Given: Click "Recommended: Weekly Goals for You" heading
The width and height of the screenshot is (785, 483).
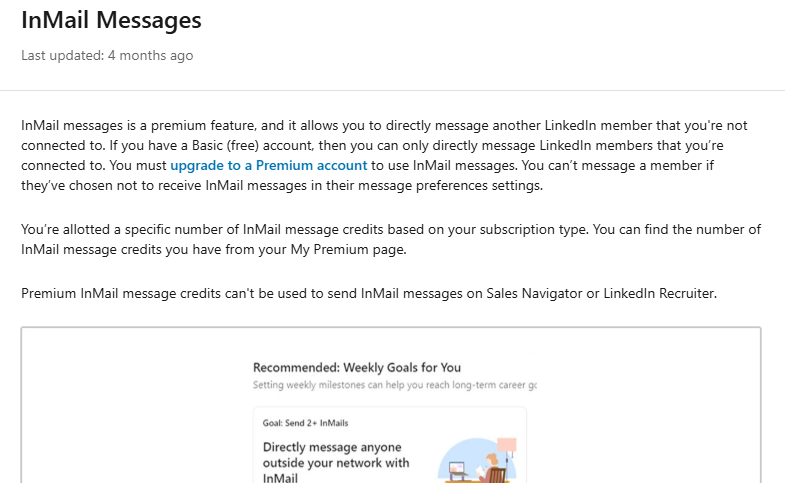Looking at the screenshot, I should click(356, 368).
